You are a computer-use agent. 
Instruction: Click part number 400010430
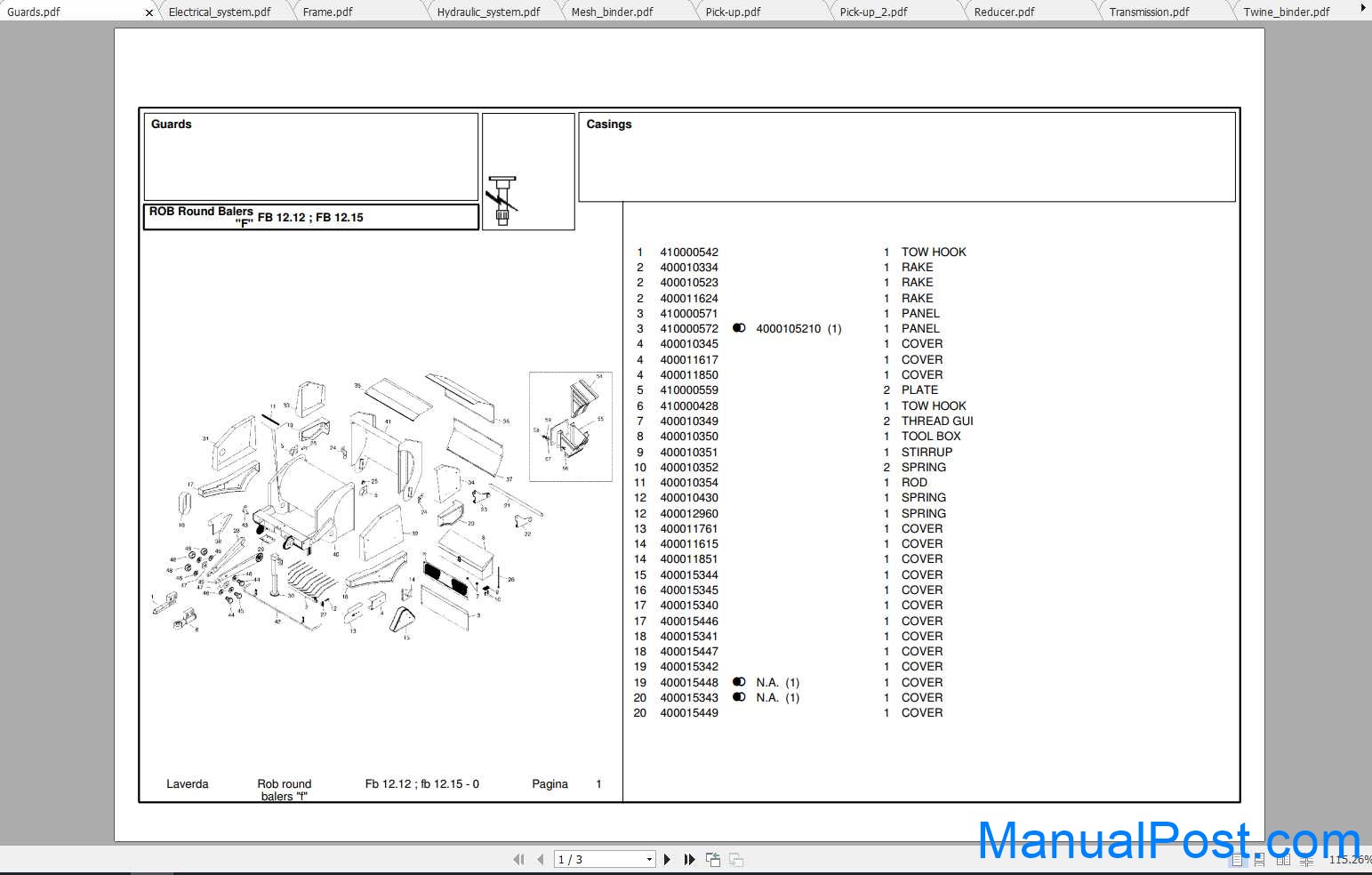[689, 498]
